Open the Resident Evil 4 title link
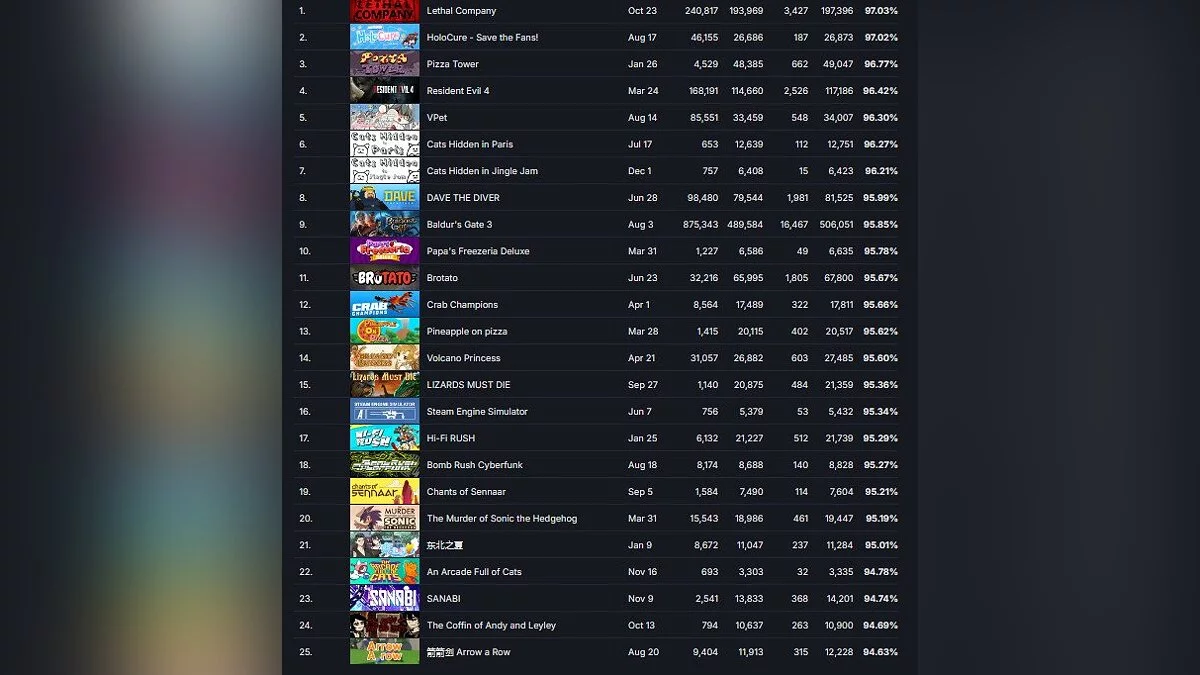The height and width of the screenshot is (675, 1200). [x=458, y=91]
